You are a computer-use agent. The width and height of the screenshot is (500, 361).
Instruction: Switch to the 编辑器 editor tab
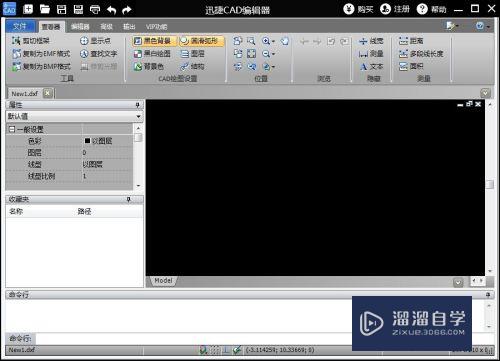80,27
